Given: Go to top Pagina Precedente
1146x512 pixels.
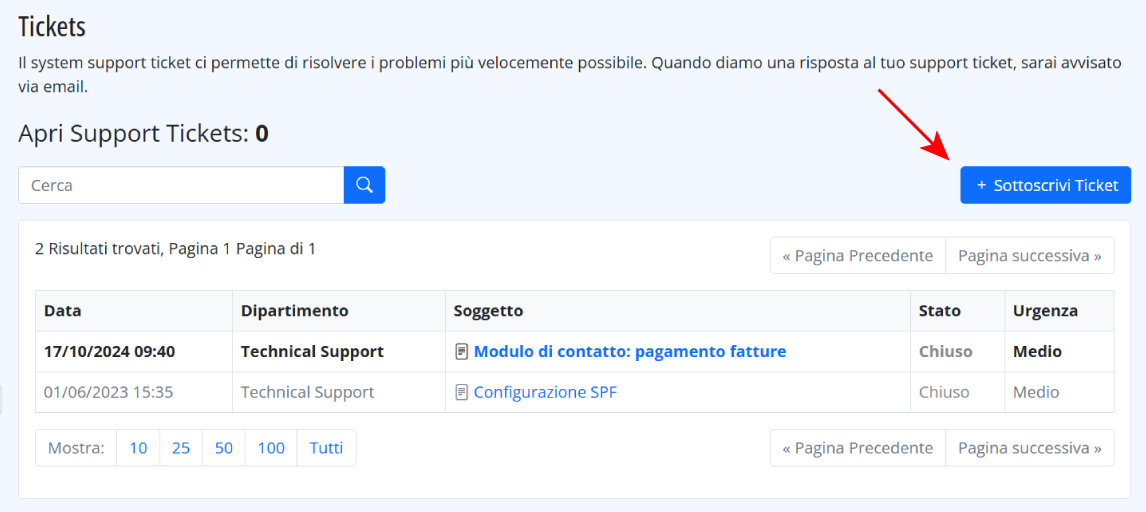Looking at the screenshot, I should point(857,256).
